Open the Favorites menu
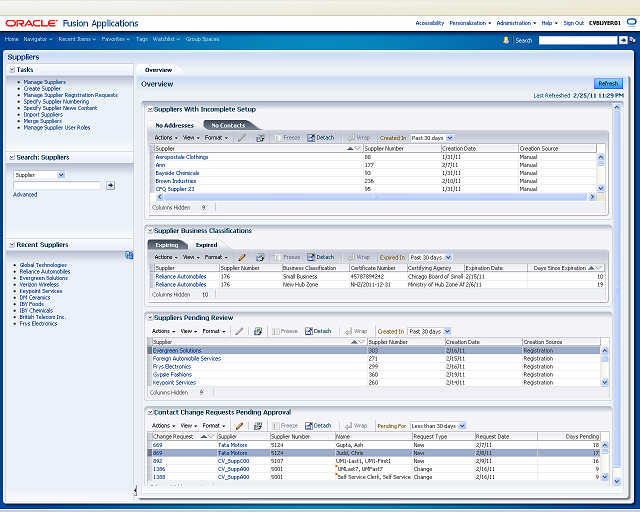This screenshot has width=640, height=512. (116, 39)
